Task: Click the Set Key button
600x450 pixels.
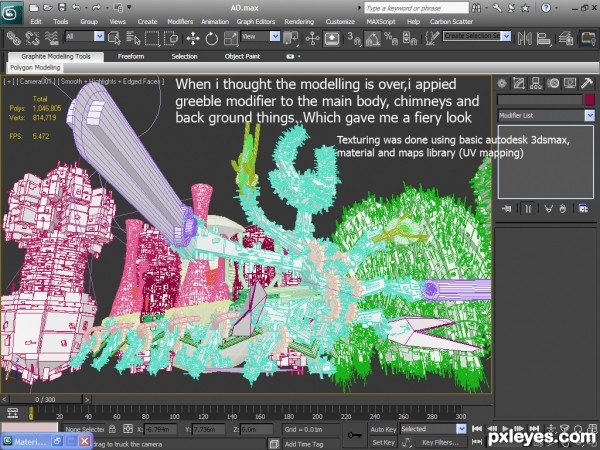Action: click(x=383, y=443)
